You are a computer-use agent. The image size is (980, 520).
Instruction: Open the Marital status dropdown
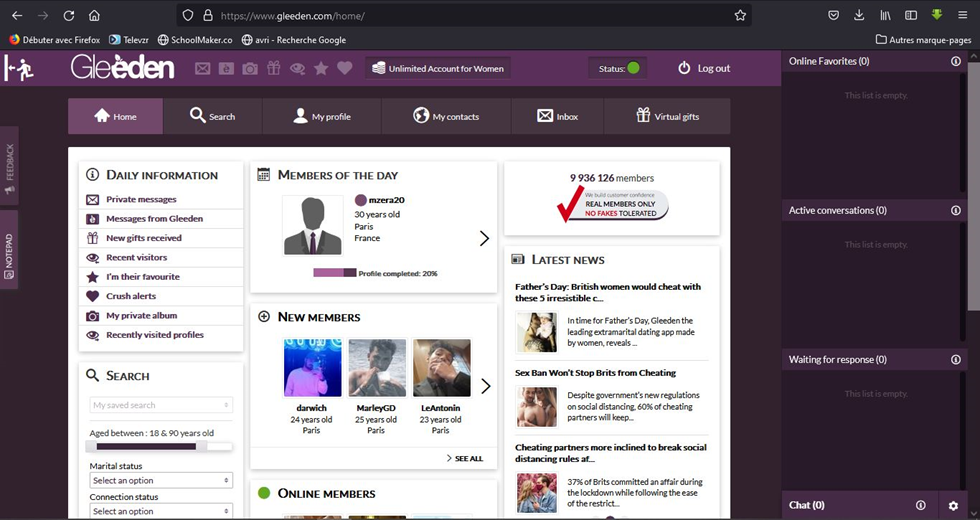click(x=161, y=480)
